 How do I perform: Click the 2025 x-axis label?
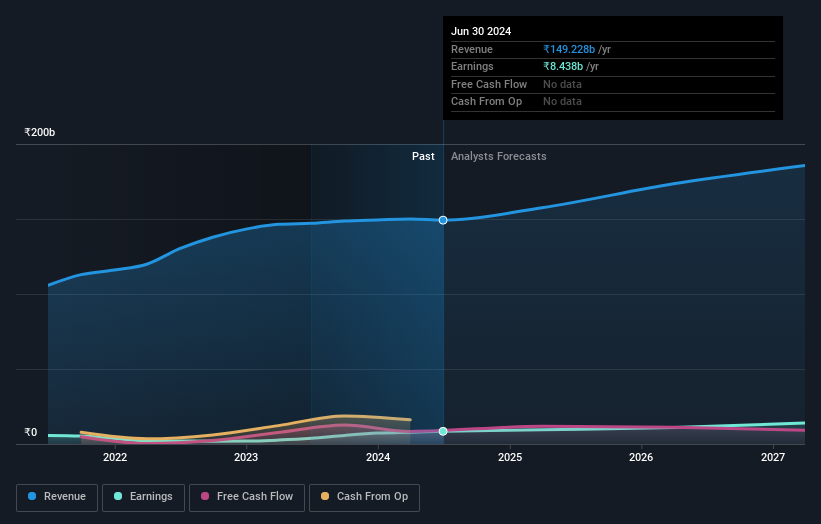click(x=510, y=457)
